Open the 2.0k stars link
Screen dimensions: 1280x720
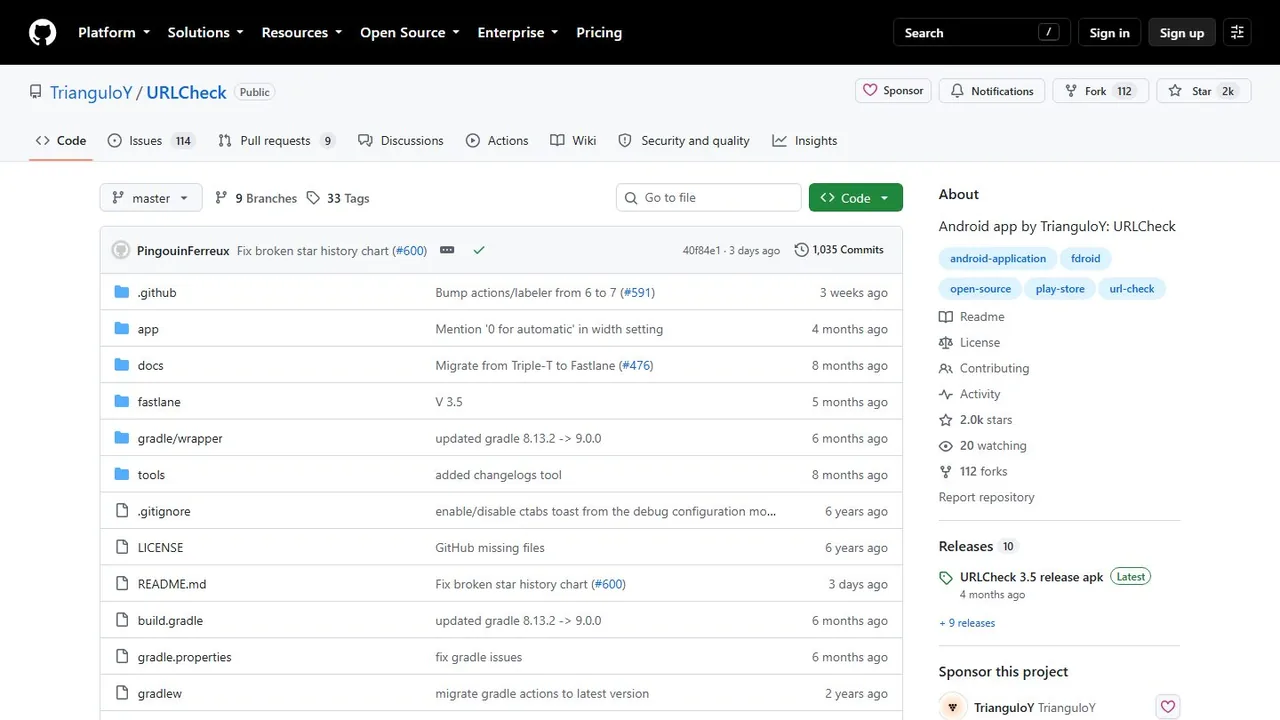(x=976, y=421)
